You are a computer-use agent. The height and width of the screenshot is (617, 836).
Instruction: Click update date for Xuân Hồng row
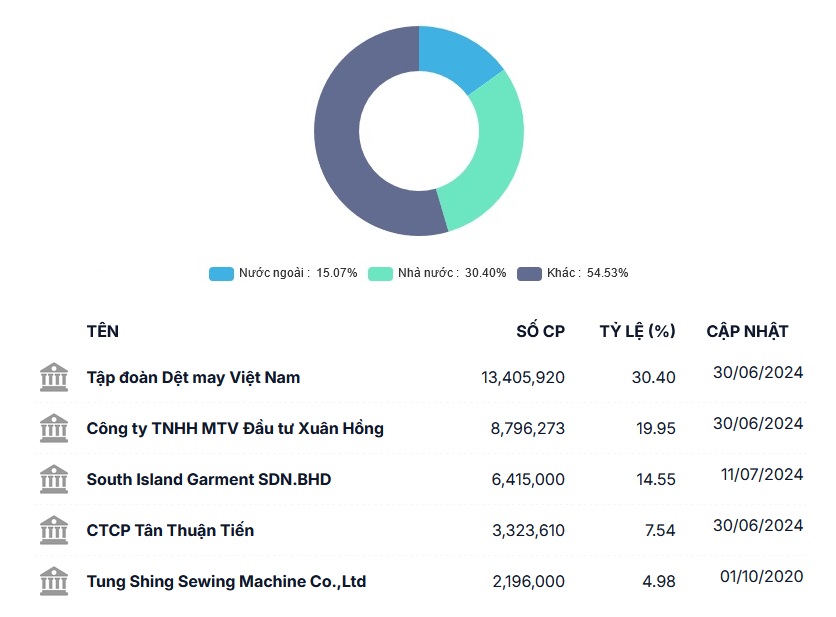[758, 423]
